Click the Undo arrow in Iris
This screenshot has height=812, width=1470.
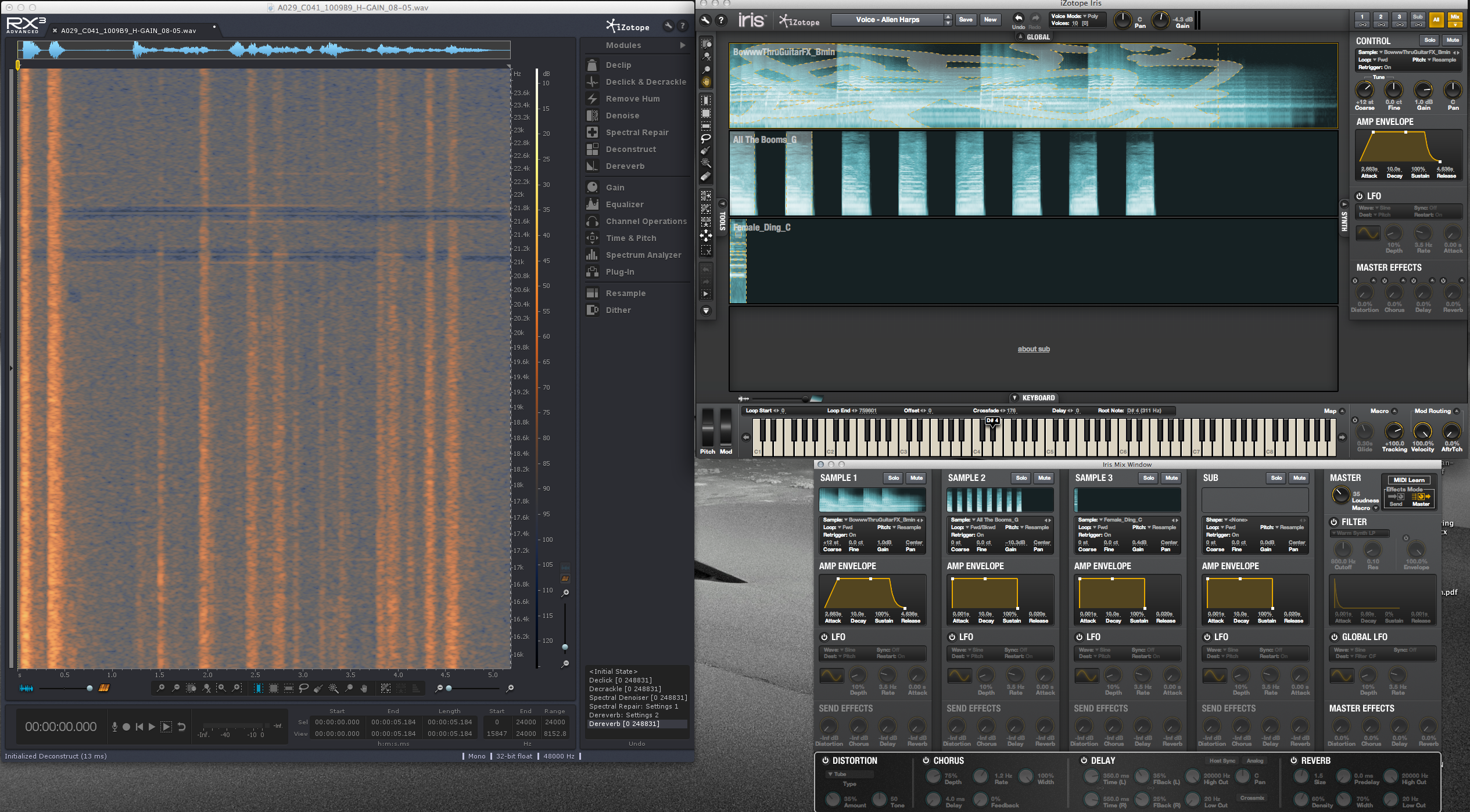(x=1019, y=18)
